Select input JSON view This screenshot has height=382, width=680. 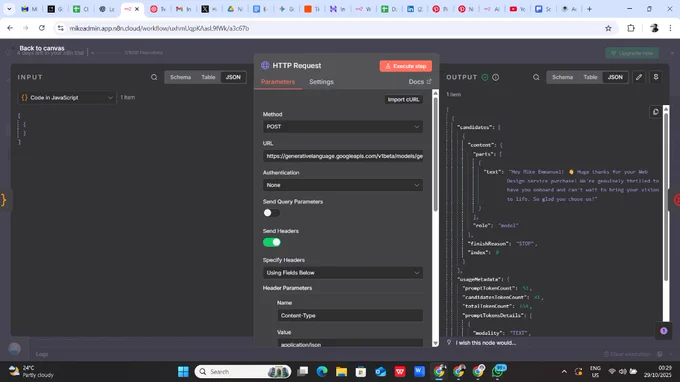point(233,77)
